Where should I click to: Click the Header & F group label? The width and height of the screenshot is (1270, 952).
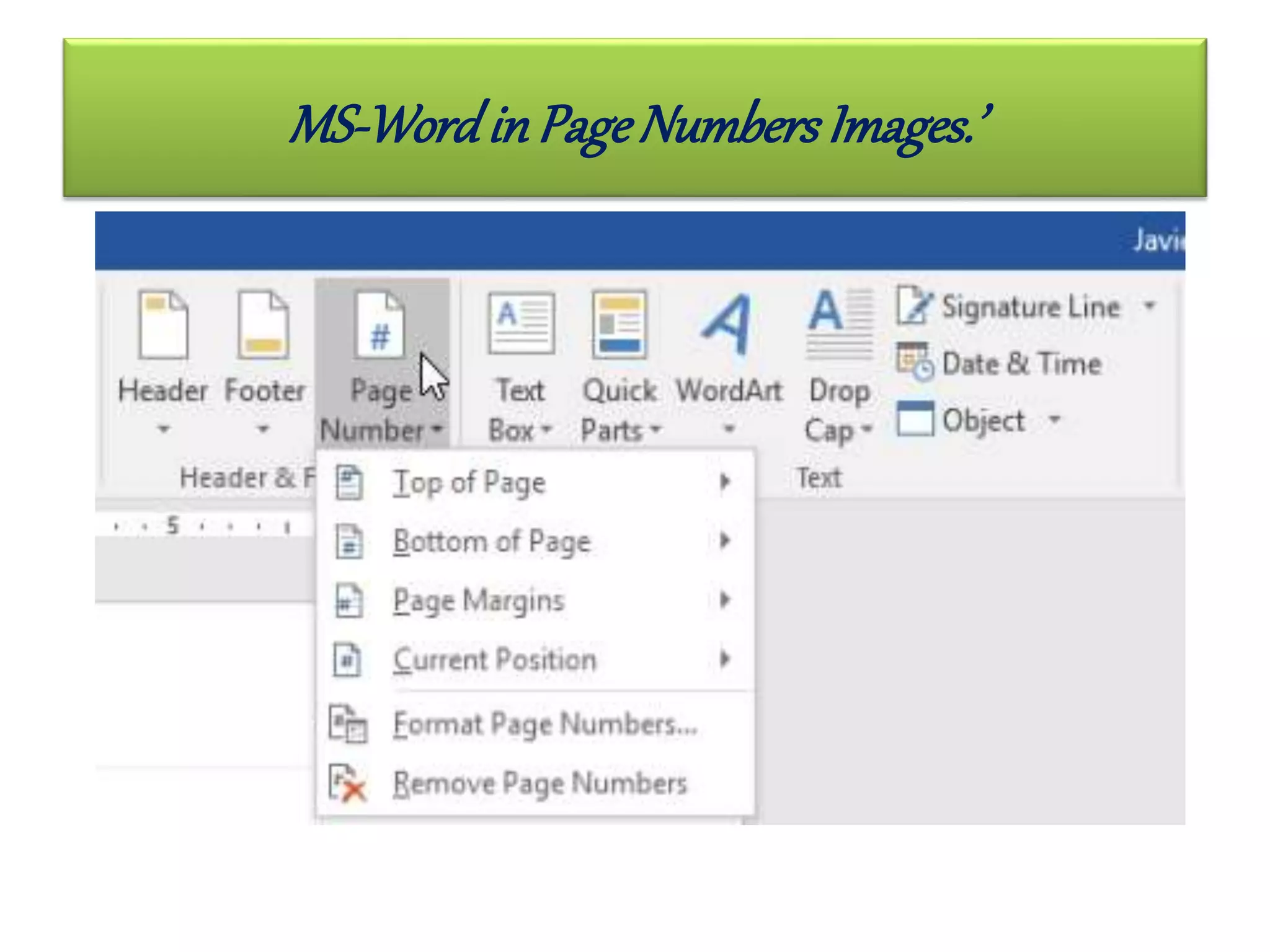[247, 478]
